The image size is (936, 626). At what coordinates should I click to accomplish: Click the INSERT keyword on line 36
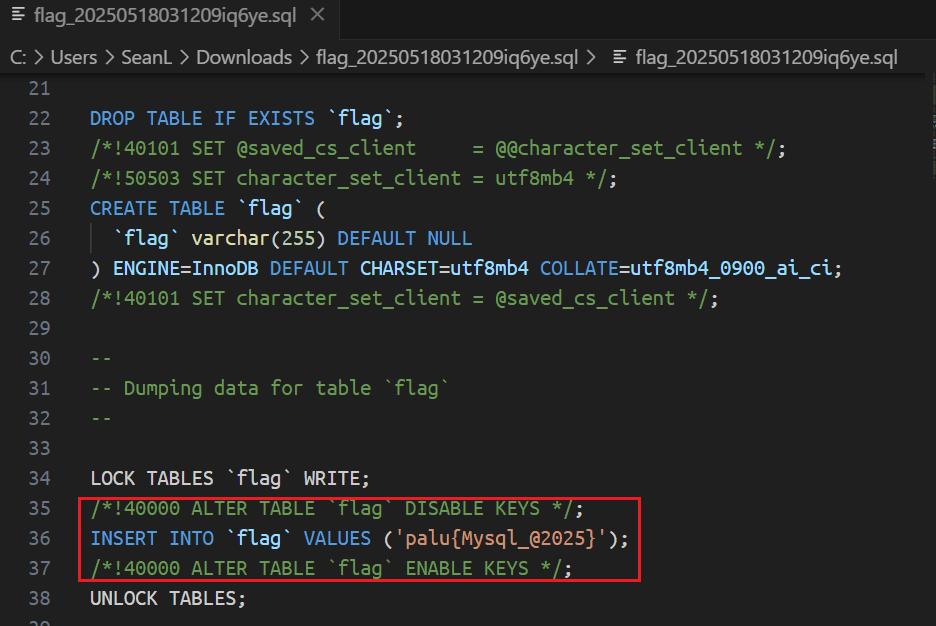click(124, 538)
